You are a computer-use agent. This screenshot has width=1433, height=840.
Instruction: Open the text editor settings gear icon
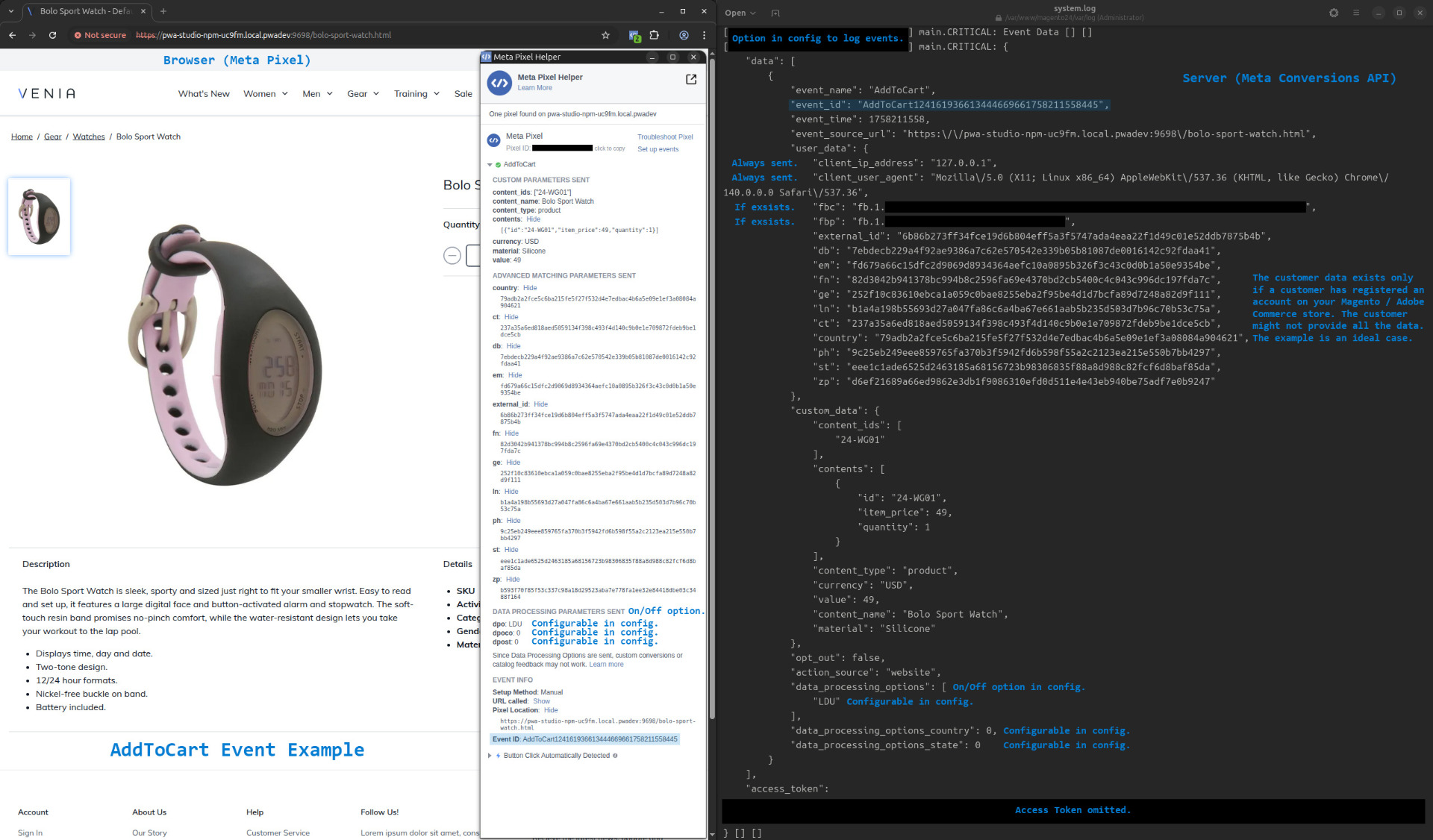pyautogui.click(x=1334, y=13)
